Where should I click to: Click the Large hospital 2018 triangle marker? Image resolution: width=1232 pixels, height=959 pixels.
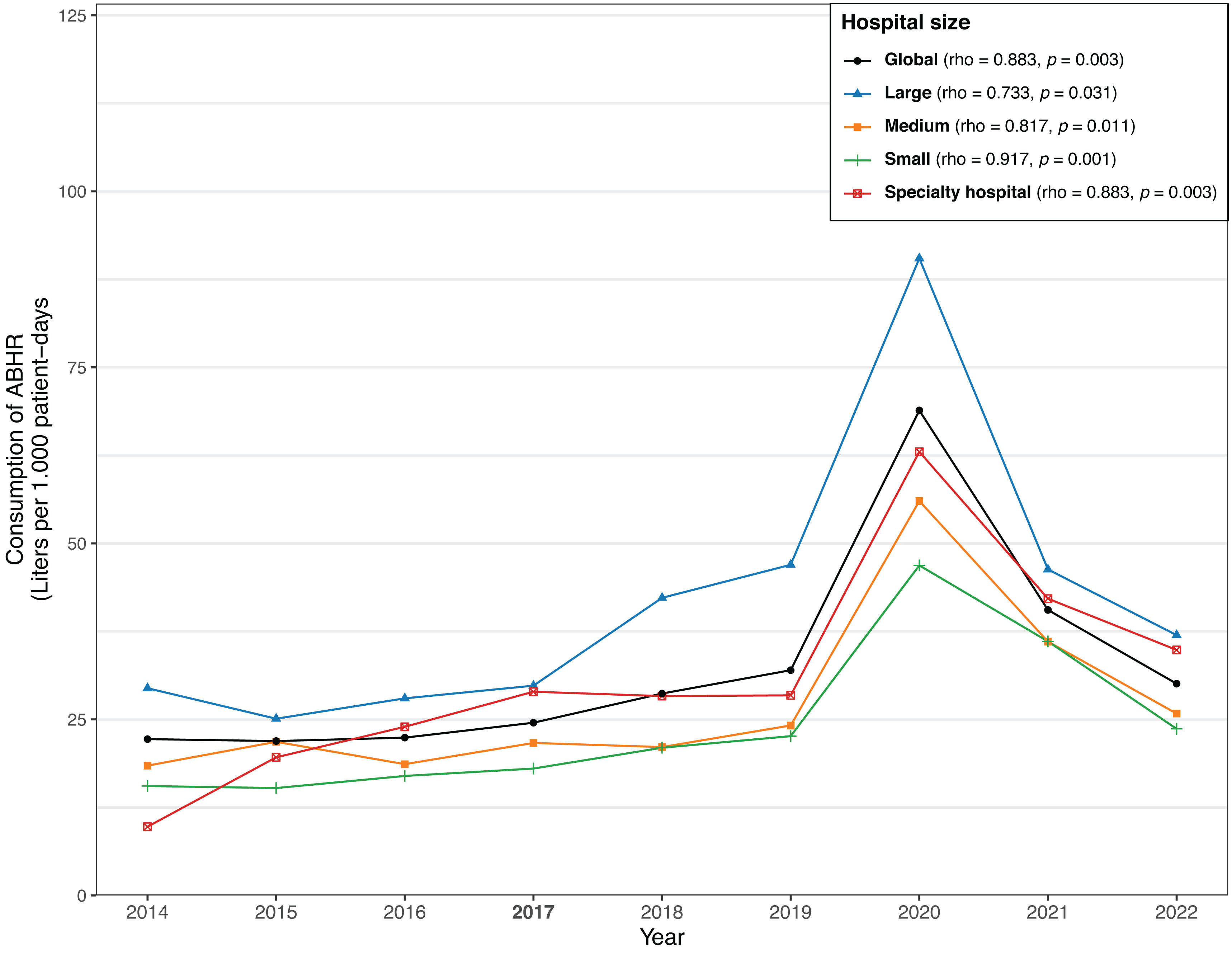pos(662,597)
